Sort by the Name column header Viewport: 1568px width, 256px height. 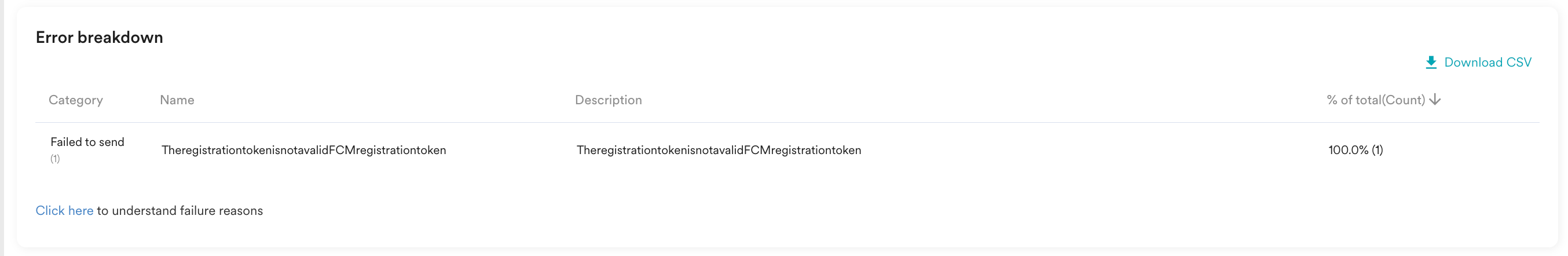point(177,100)
